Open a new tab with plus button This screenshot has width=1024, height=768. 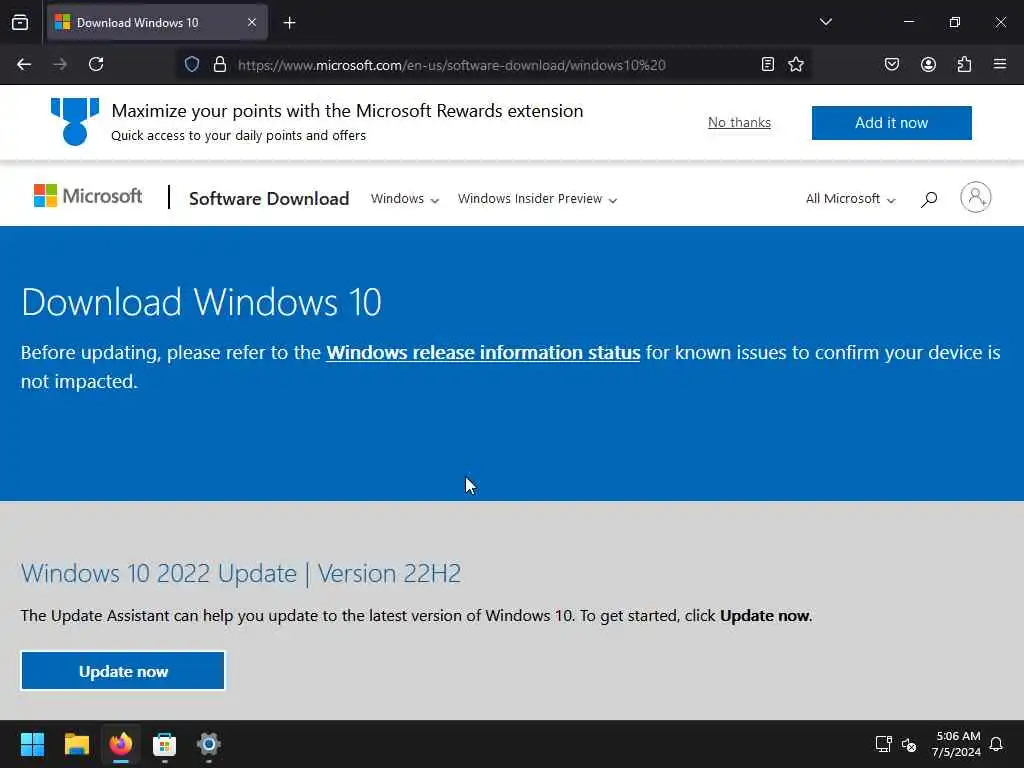289,23
